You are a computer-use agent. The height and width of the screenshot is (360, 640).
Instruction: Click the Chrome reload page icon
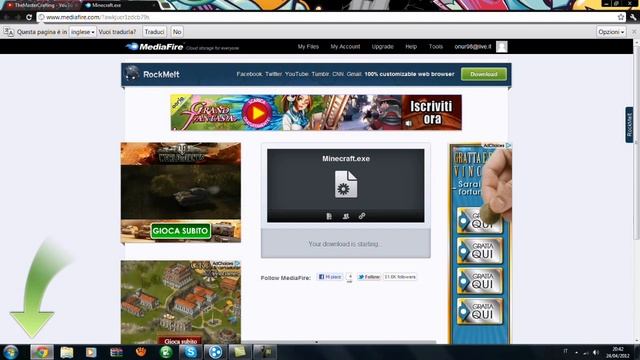pos(29,17)
